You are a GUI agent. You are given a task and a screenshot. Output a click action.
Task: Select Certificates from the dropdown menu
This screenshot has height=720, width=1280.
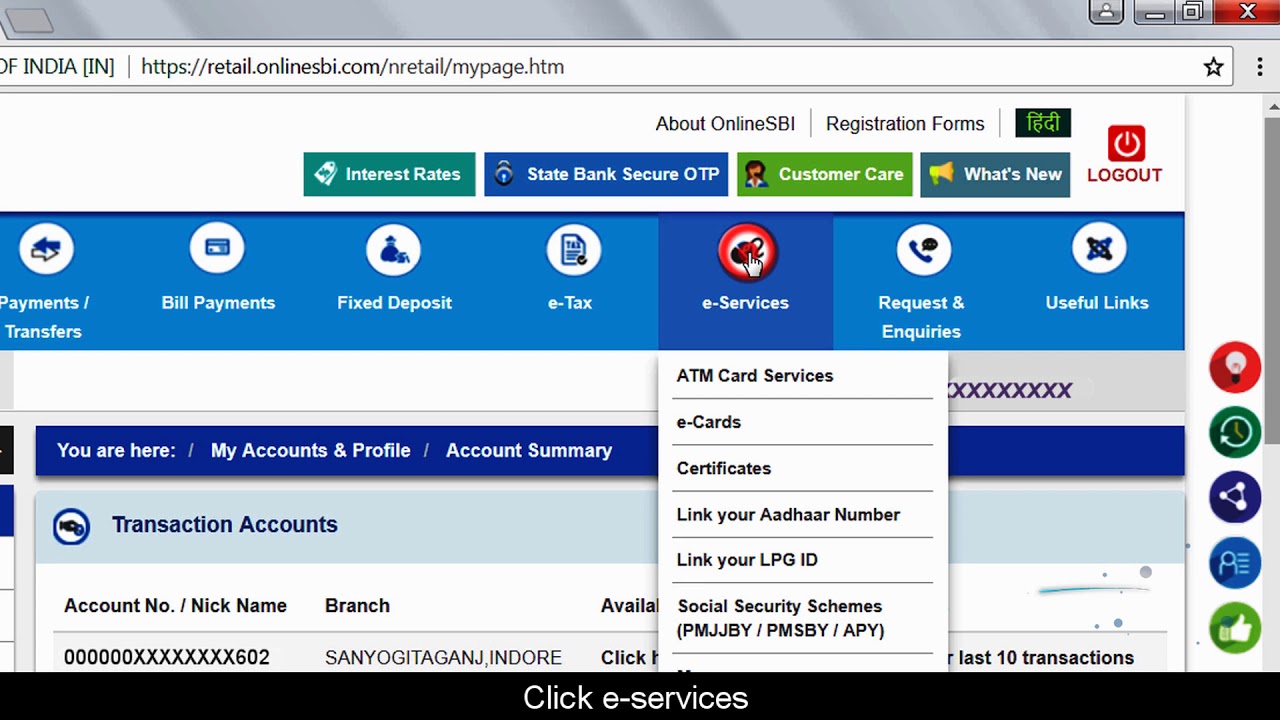click(724, 468)
